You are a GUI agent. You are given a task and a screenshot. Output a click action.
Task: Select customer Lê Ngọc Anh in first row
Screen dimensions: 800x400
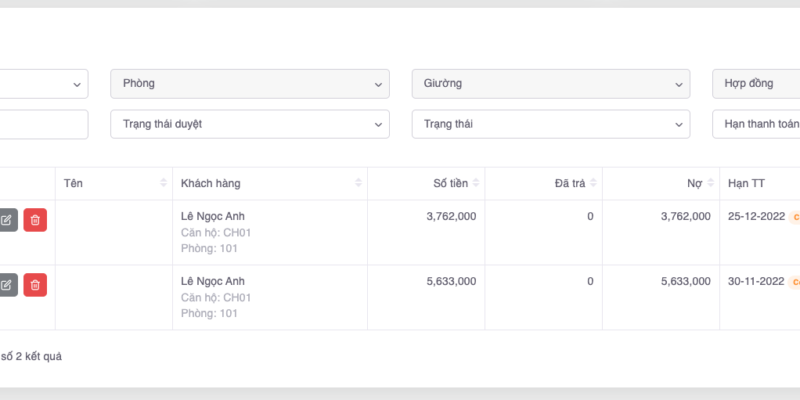pyautogui.click(x=212, y=216)
